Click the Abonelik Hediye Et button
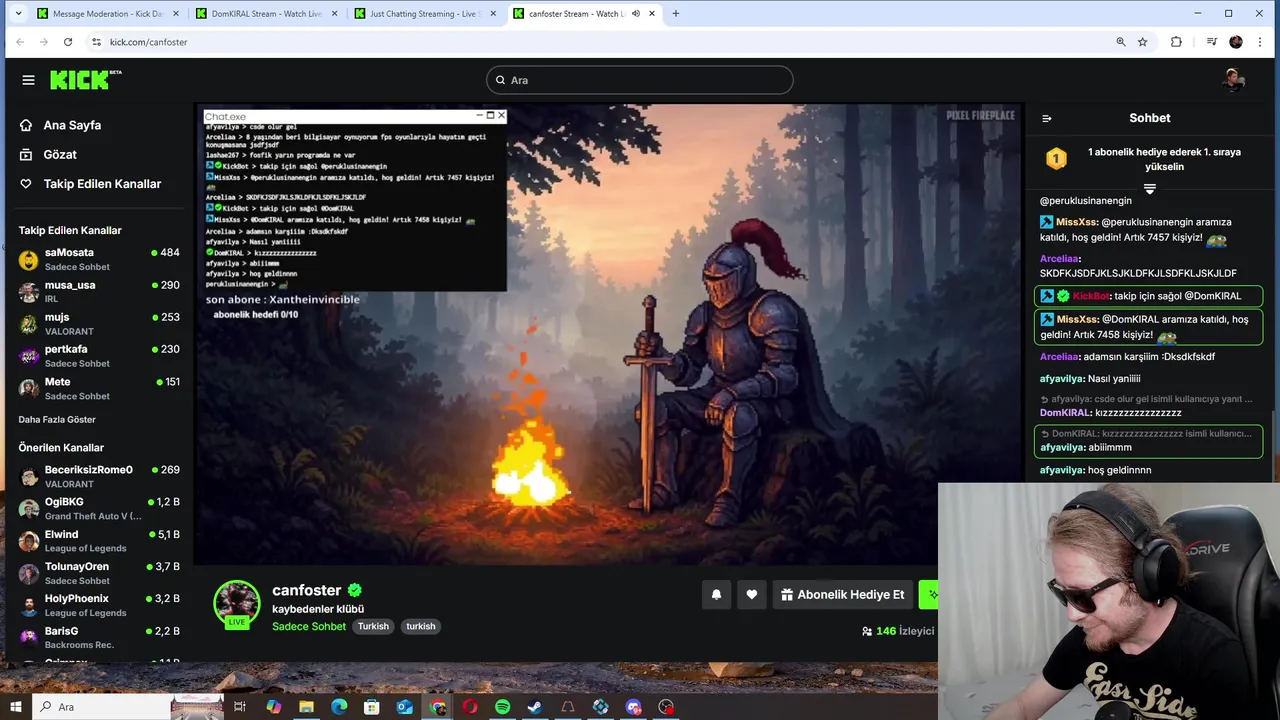1280x720 pixels. coord(842,594)
